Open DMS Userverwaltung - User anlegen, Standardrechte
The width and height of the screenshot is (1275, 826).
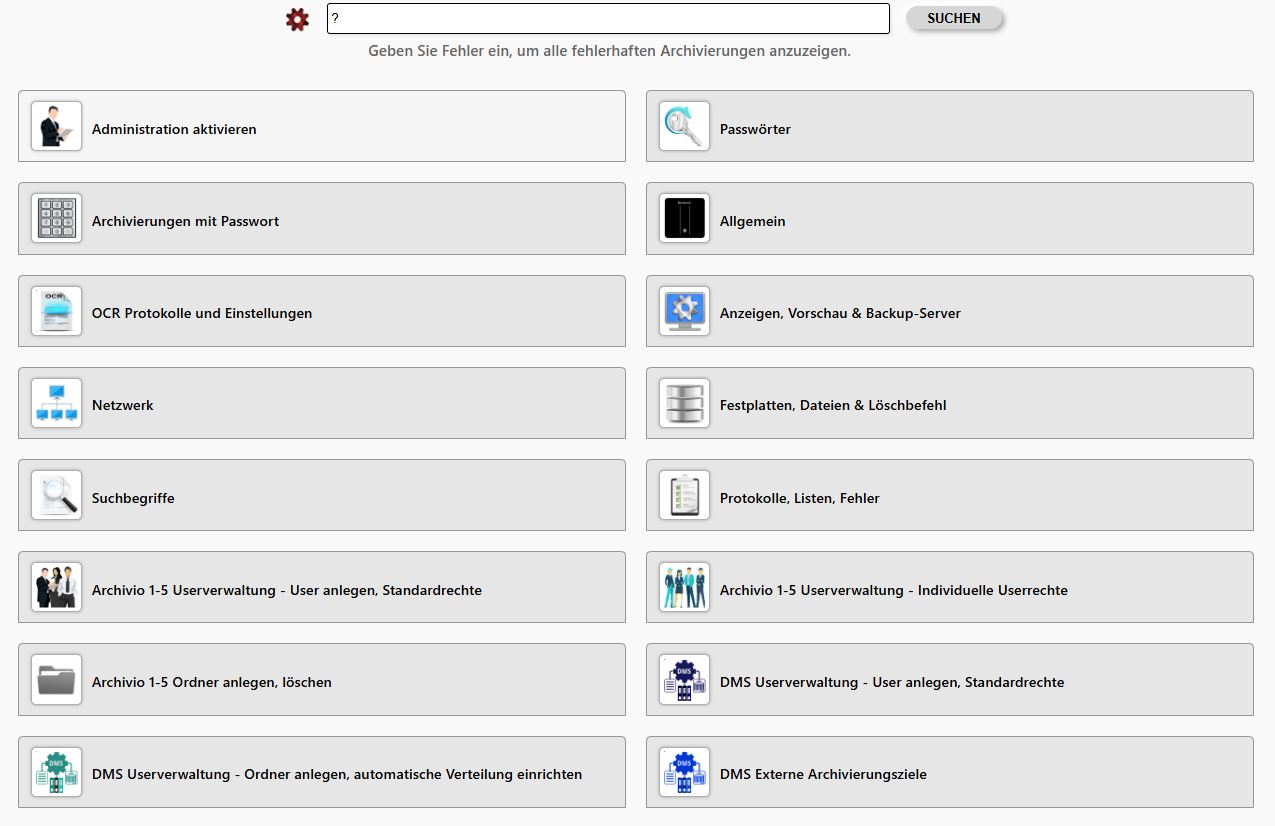891,682
